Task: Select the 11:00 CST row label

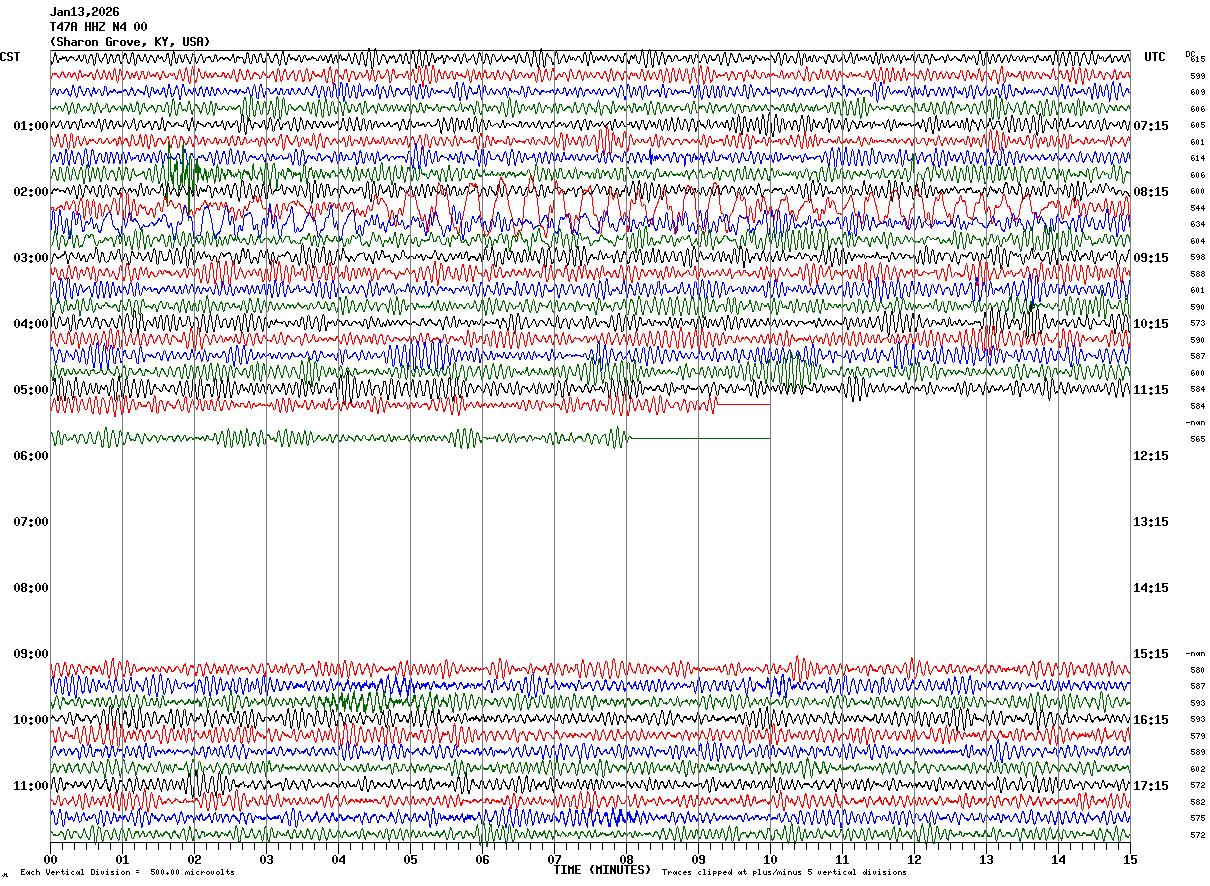Action: [x=31, y=786]
